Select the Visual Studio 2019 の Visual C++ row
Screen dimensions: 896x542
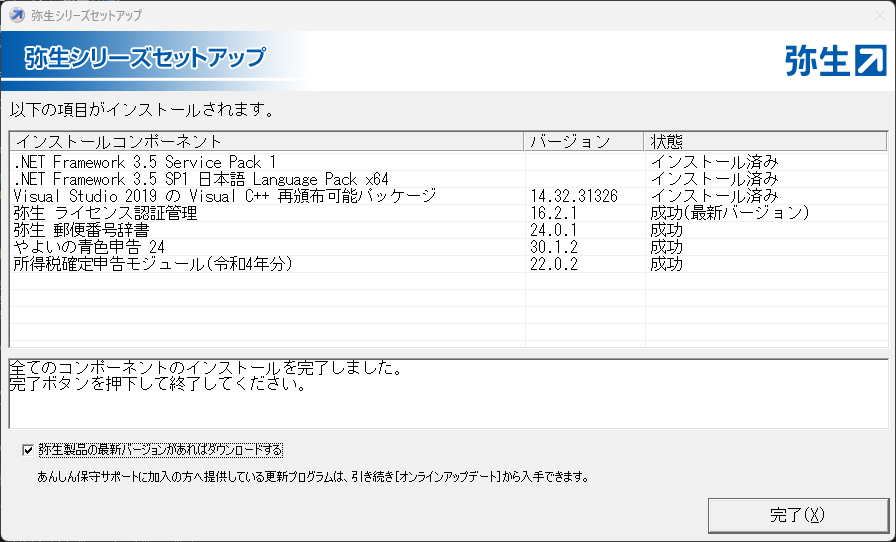click(448, 196)
